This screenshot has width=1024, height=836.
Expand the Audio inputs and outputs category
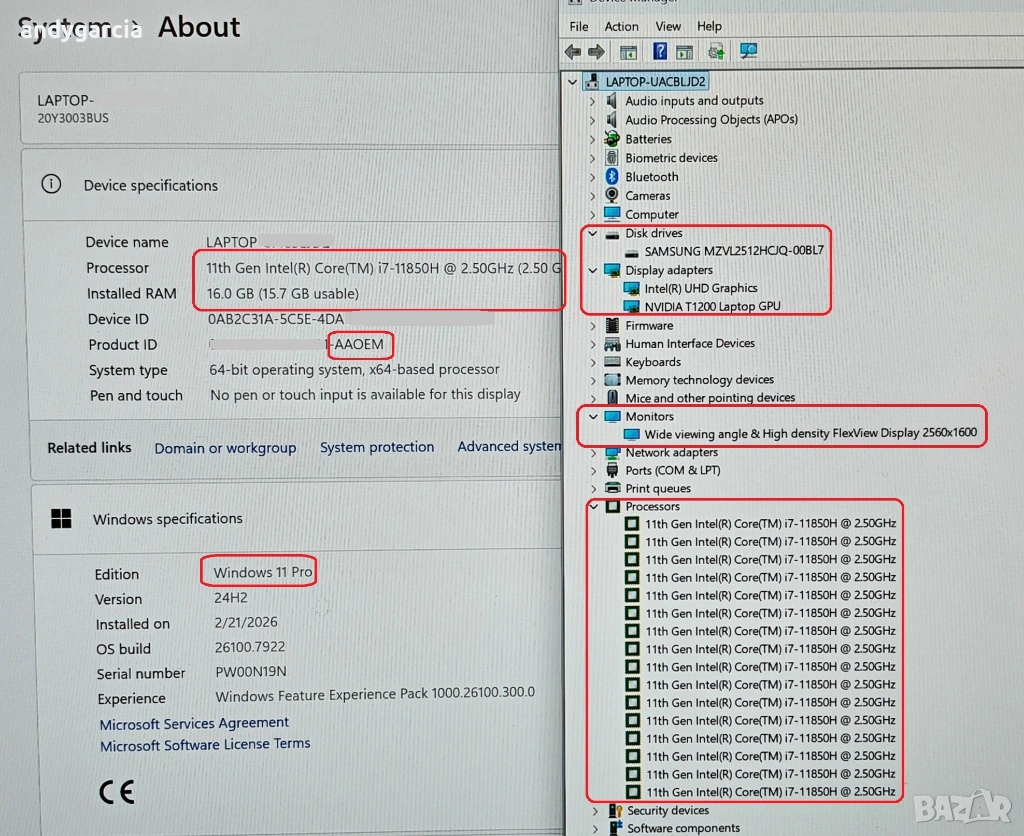pos(592,101)
